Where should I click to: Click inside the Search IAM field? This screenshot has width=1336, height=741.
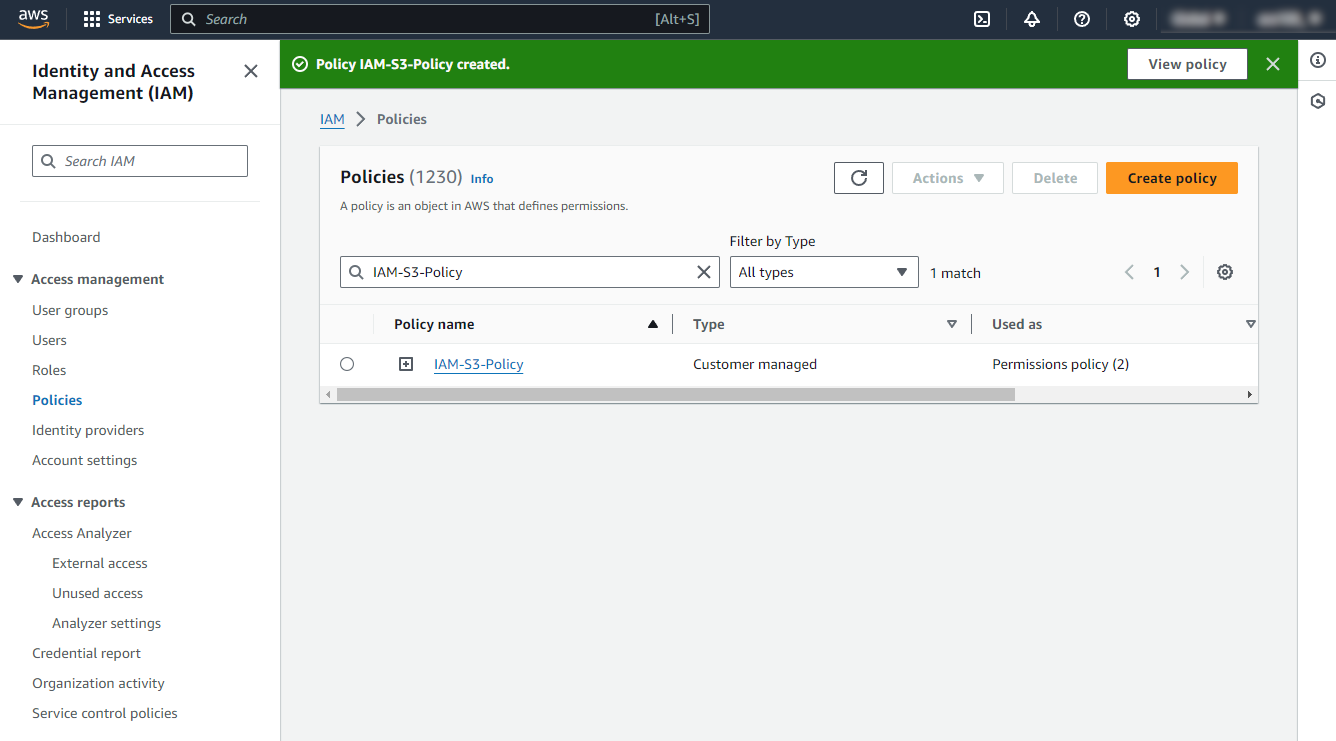[x=139, y=160]
